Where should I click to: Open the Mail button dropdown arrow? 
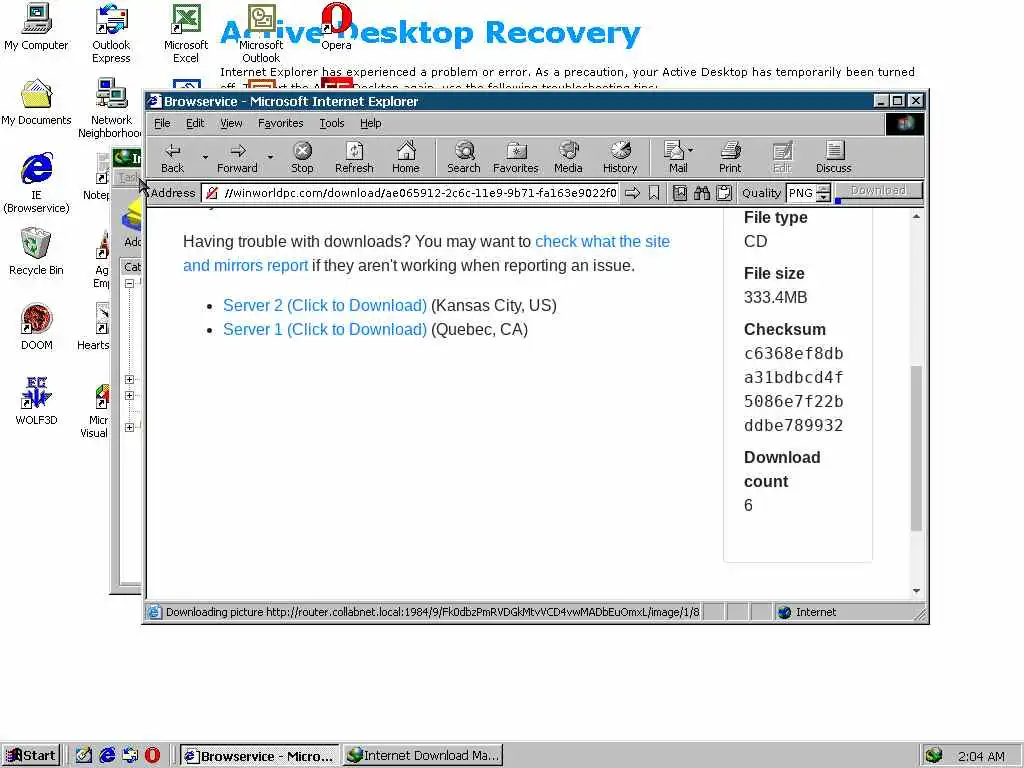[691, 150]
